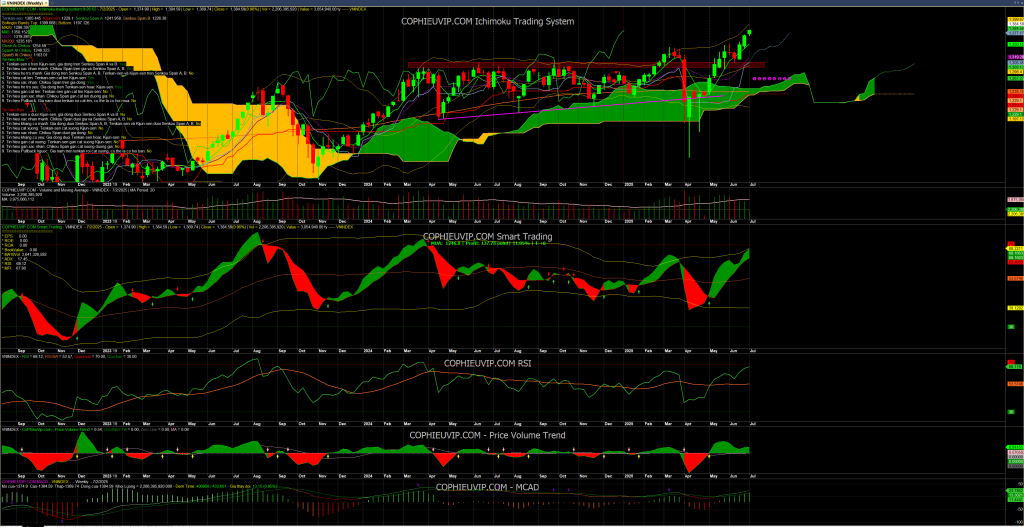Click the April 2025 long-wick green candle
Screen dimensions: 1024x527
(x=689, y=108)
